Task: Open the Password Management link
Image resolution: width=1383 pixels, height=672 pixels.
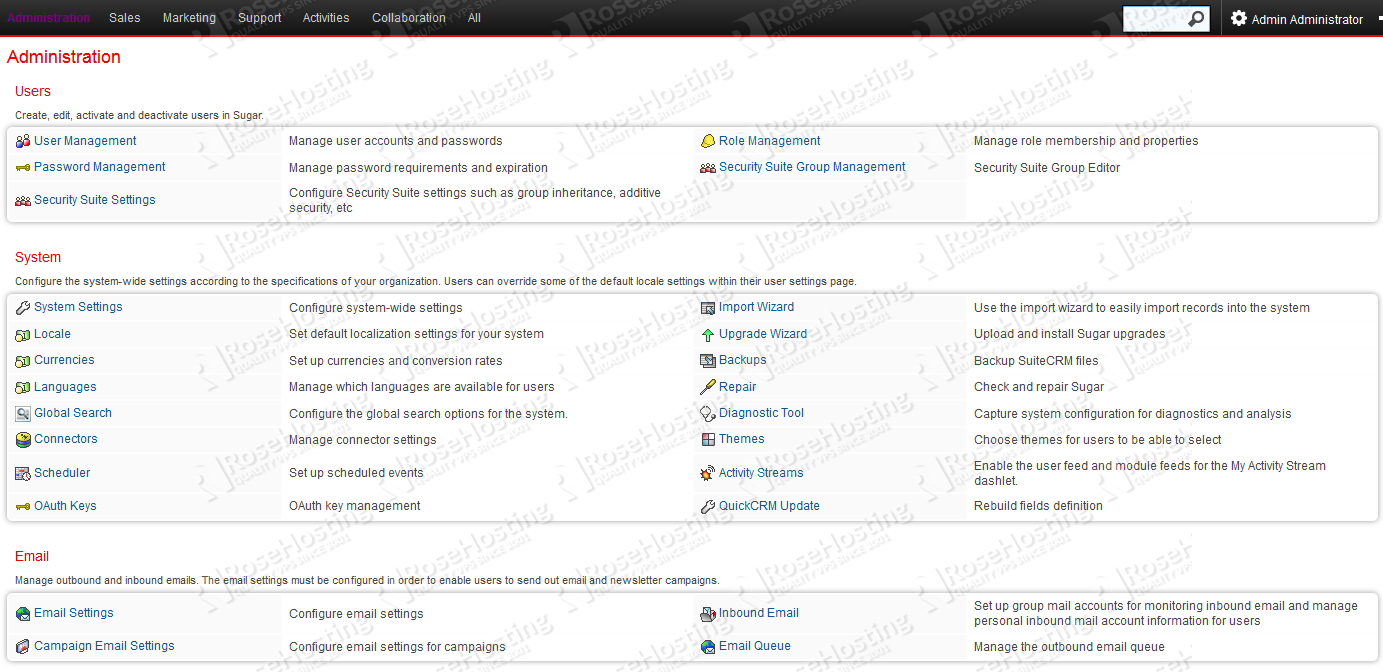Action: (x=100, y=167)
